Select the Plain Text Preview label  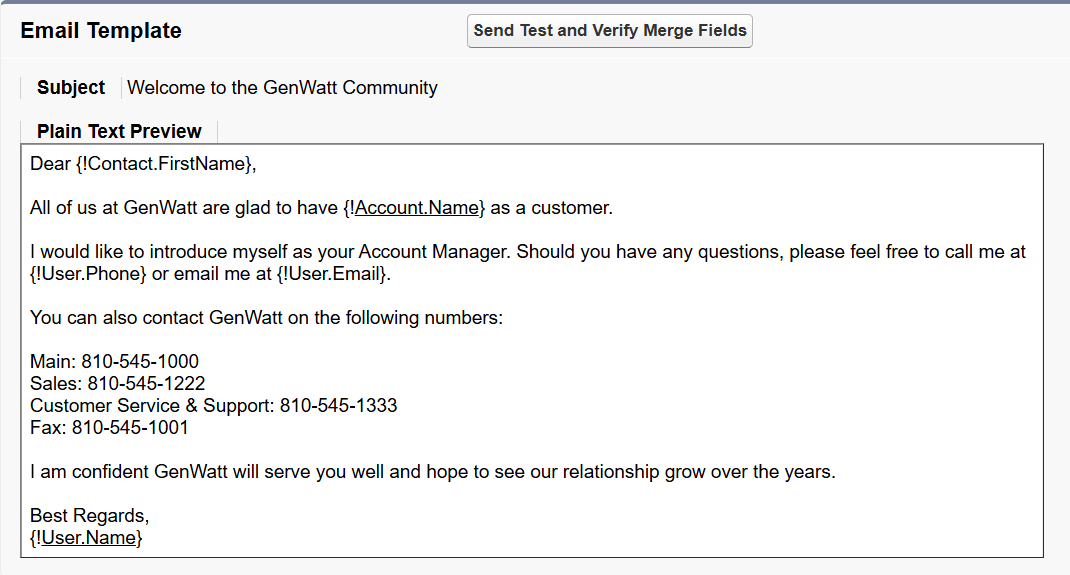[x=119, y=131]
